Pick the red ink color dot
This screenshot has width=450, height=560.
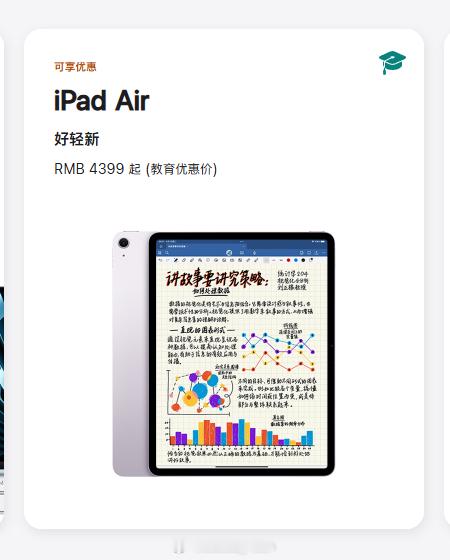289,260
